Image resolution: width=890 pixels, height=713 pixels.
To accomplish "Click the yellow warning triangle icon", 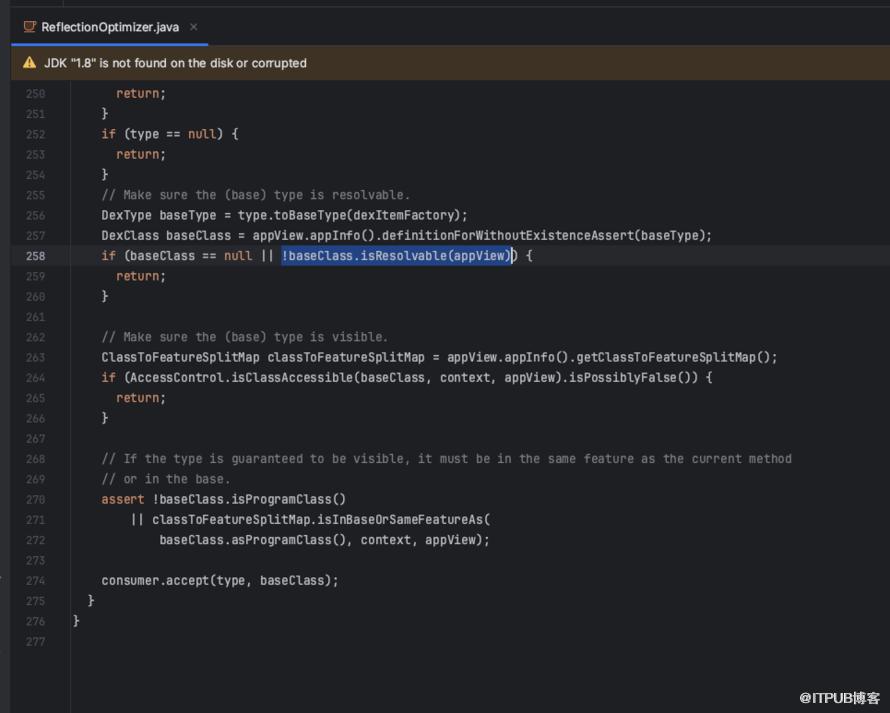I will pyautogui.click(x=30, y=63).
